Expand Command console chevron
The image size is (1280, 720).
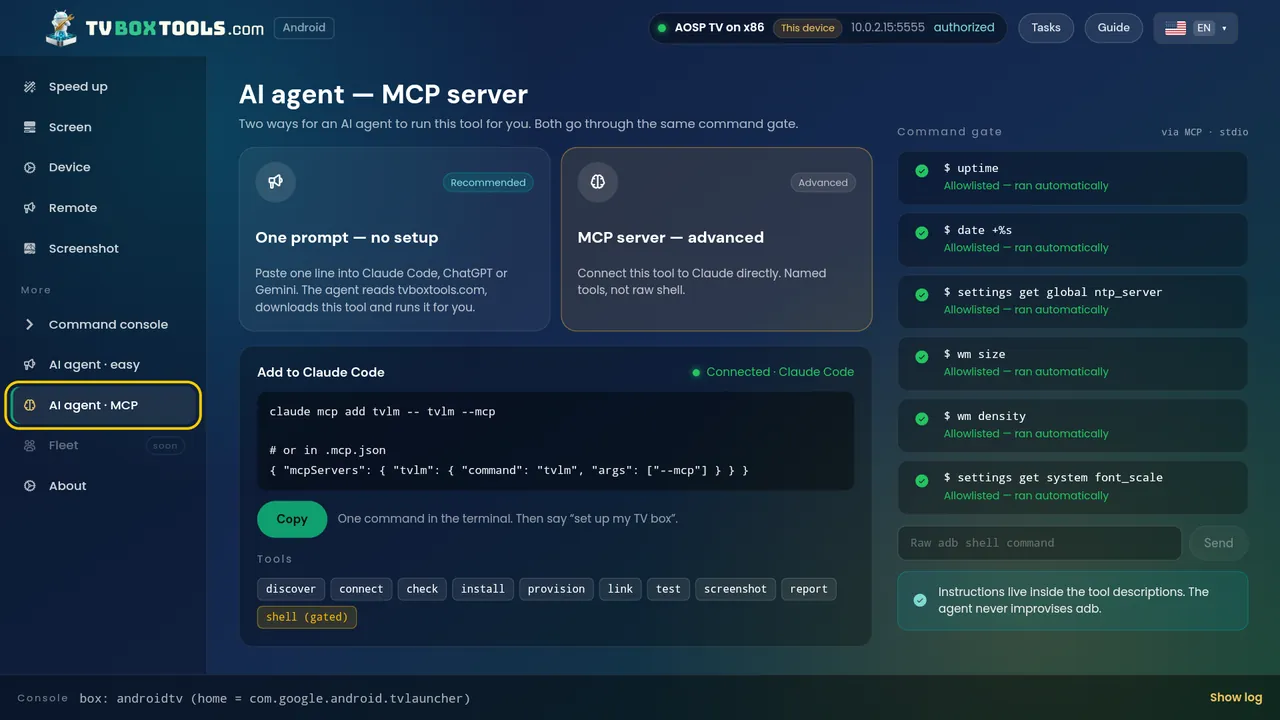(x=30, y=325)
